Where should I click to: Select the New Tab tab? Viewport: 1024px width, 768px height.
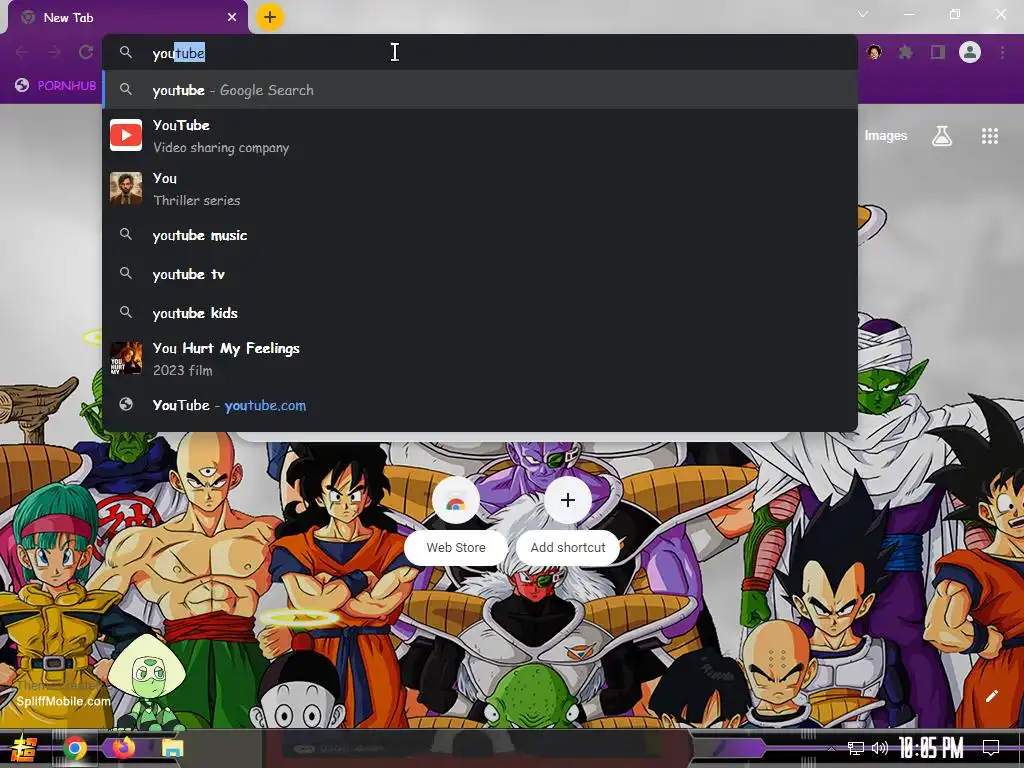pos(127,18)
